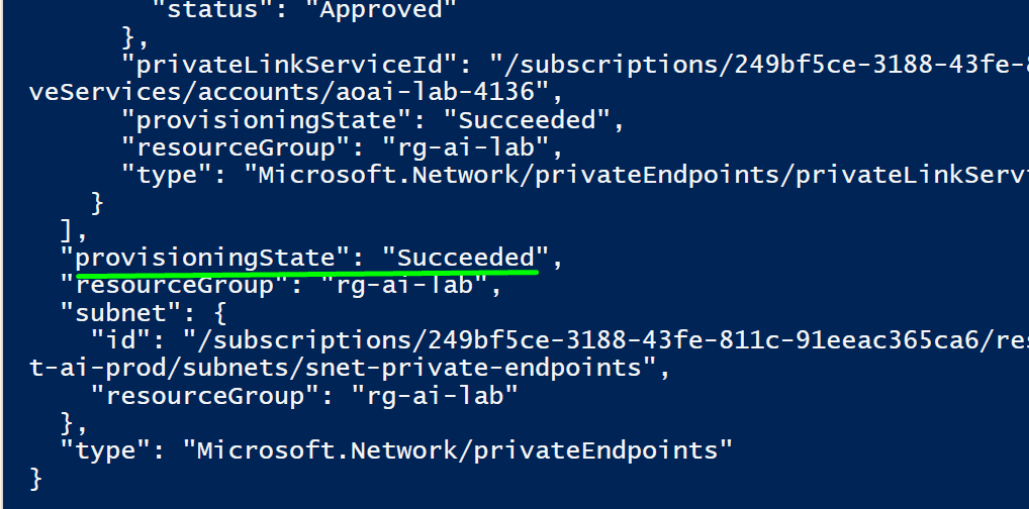Click the resourceGroup line inside subnet block
Image resolution: width=1029 pixels, height=509 pixels.
304,396
